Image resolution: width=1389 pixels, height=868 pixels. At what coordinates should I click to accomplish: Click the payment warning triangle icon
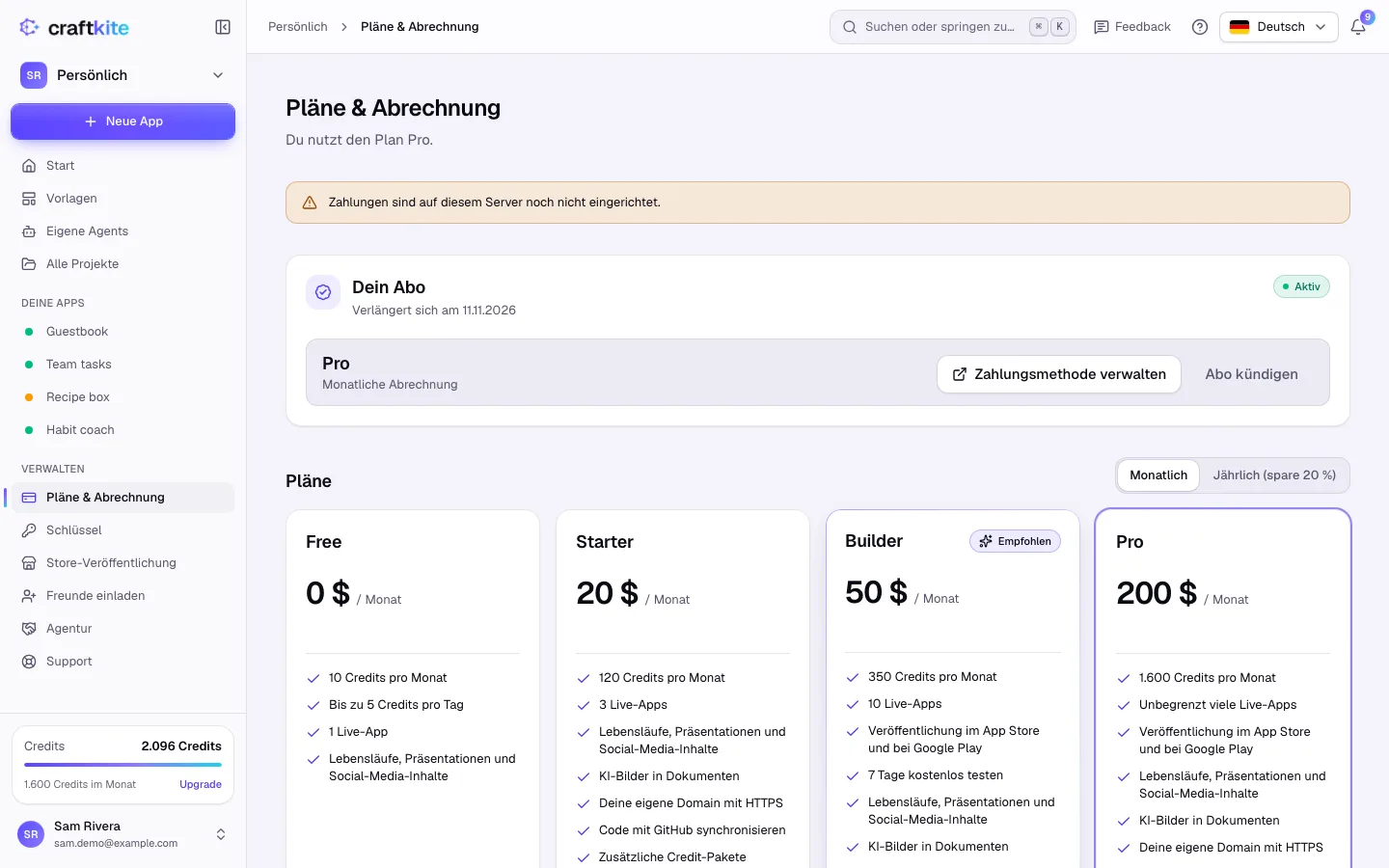click(x=310, y=203)
